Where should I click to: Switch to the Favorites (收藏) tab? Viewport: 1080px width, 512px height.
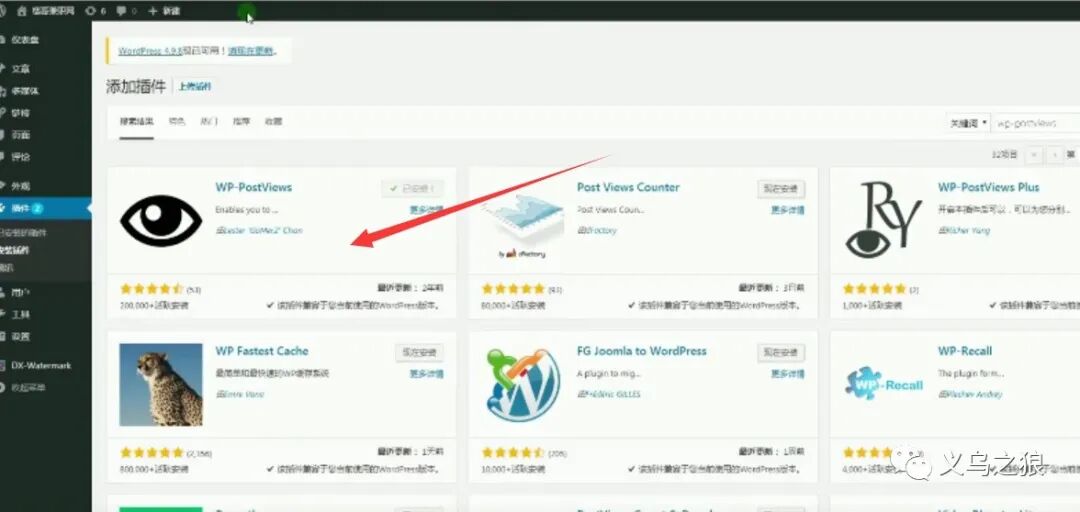tap(273, 122)
